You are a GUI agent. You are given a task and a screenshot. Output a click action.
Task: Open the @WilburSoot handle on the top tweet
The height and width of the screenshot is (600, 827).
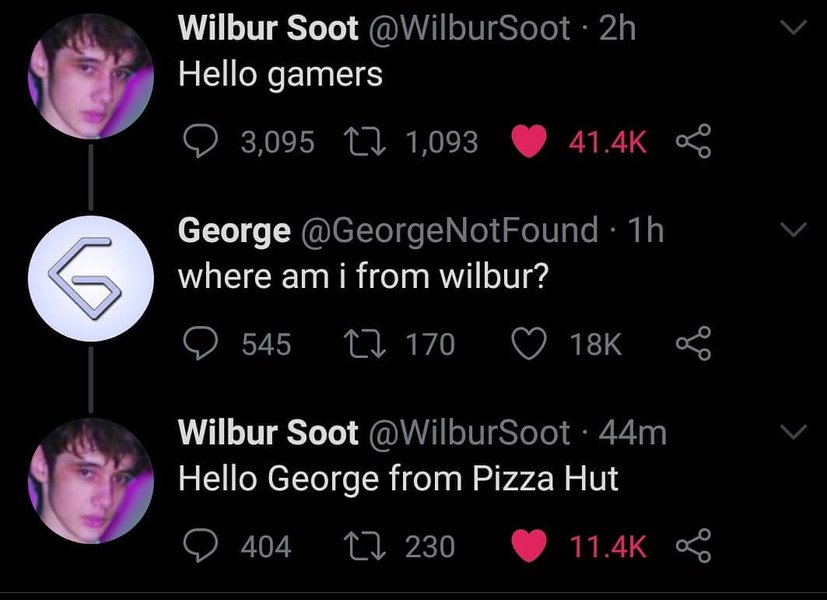pyautogui.click(x=471, y=29)
